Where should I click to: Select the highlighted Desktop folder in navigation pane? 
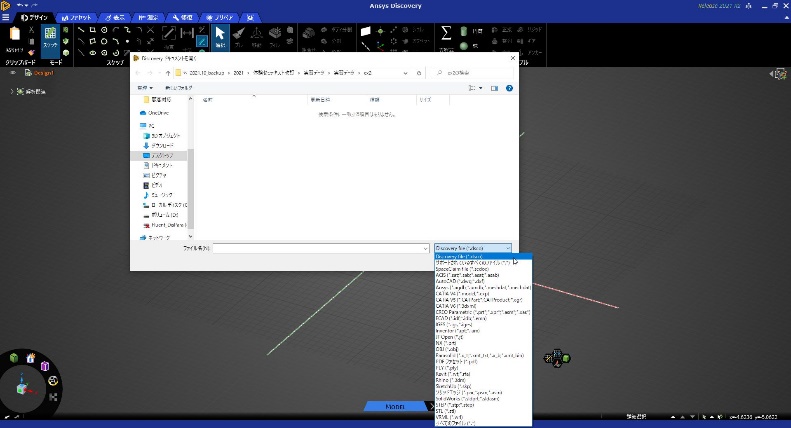[x=159, y=155]
